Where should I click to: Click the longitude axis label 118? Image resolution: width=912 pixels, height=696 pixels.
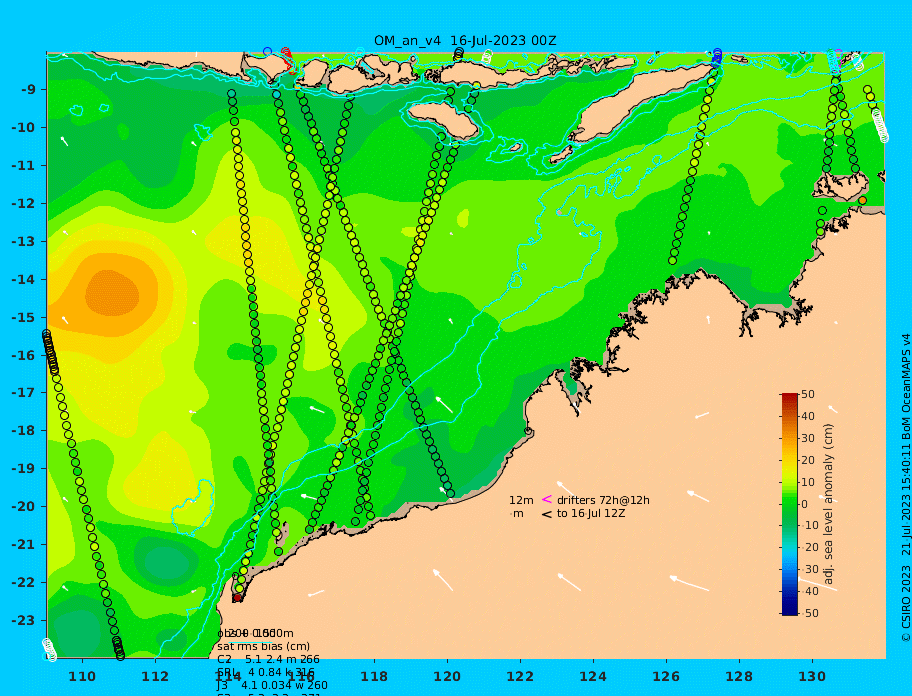(x=374, y=677)
